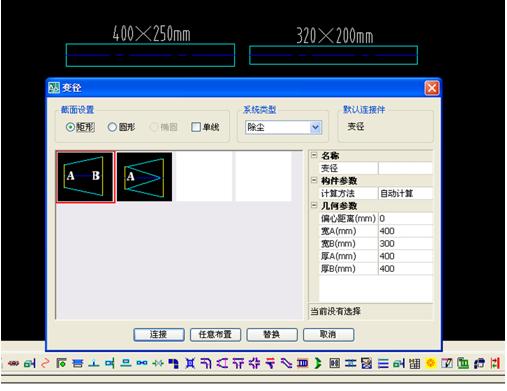Image resolution: width=507 pixels, height=391 pixels.
Task: Select the 圆形 circular section radio button
Action: coord(112,127)
